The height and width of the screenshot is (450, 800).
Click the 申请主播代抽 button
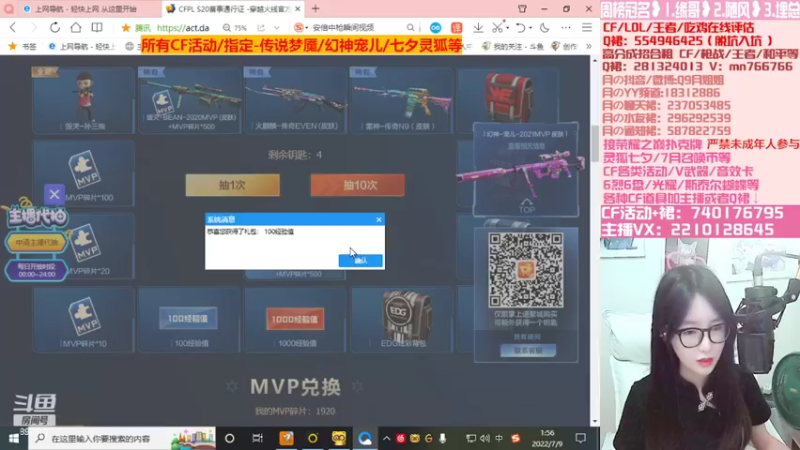(36, 242)
